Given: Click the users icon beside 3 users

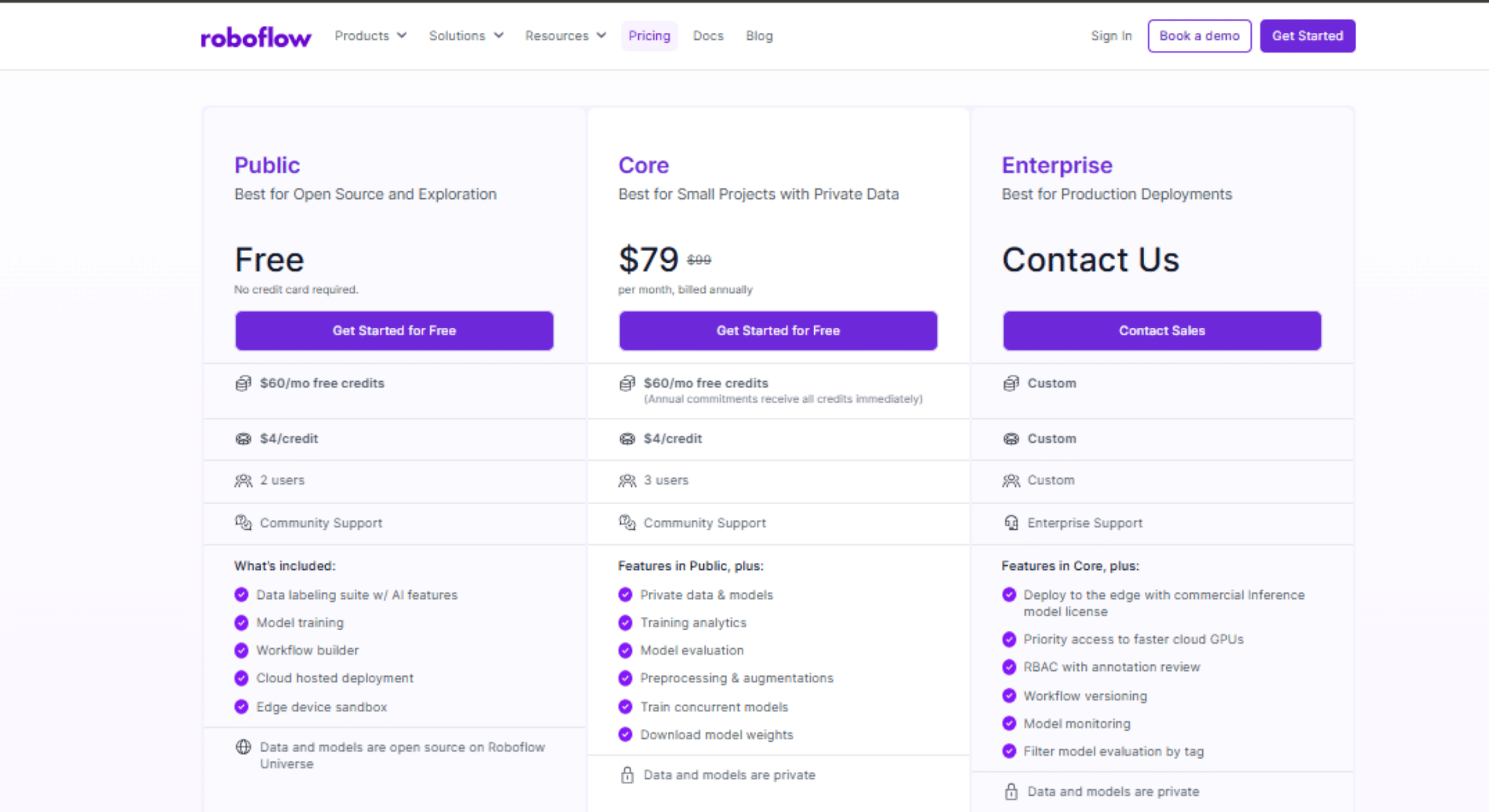Looking at the screenshot, I should [x=627, y=481].
